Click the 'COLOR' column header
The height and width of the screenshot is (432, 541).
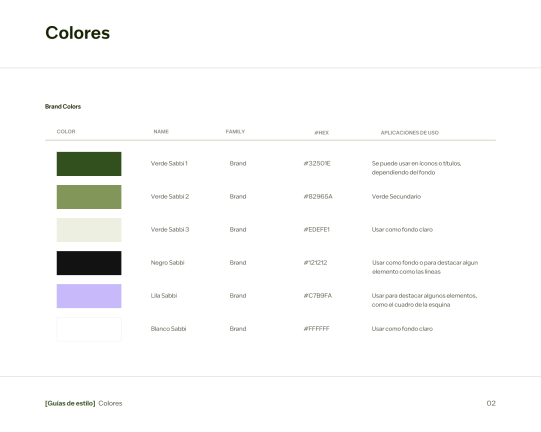tap(66, 131)
